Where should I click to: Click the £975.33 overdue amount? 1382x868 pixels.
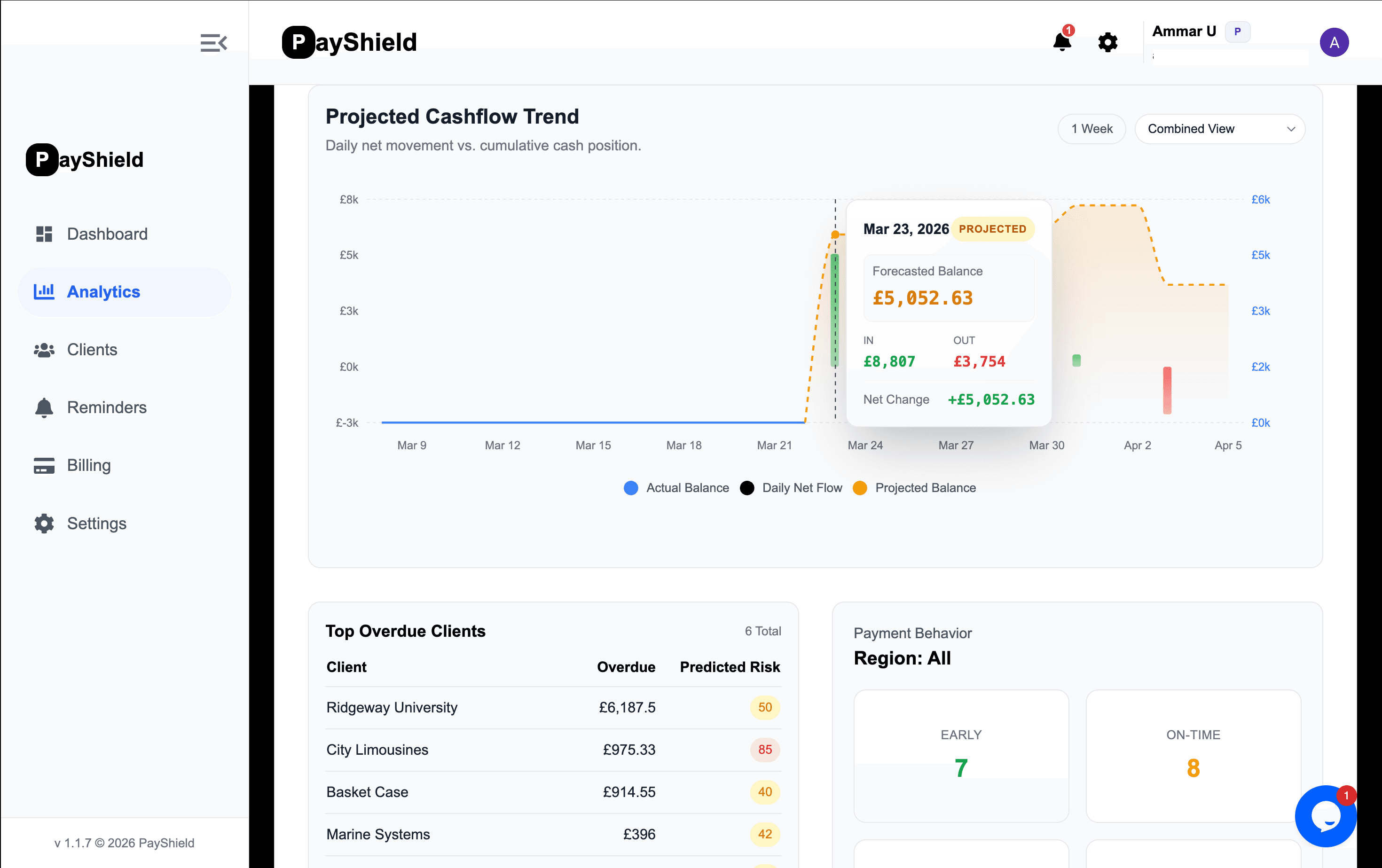click(x=628, y=750)
